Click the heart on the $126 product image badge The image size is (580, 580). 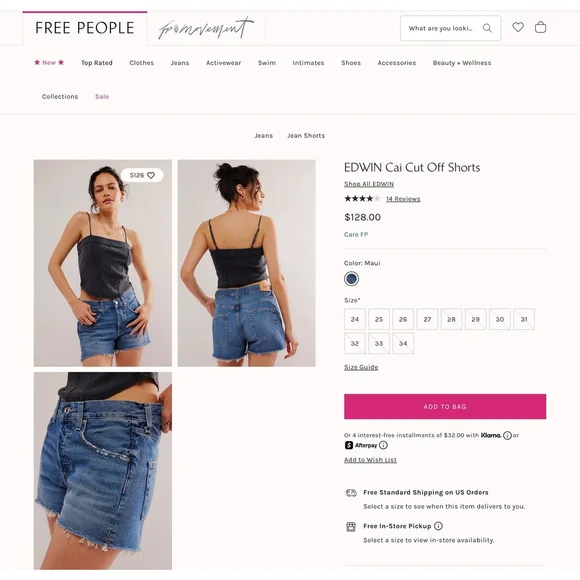coord(151,175)
